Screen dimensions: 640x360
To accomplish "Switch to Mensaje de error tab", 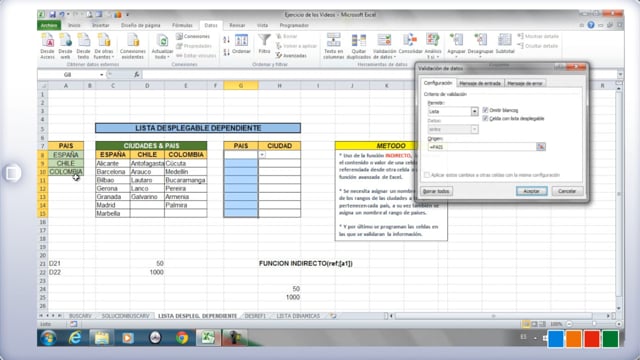I will tap(525, 83).
